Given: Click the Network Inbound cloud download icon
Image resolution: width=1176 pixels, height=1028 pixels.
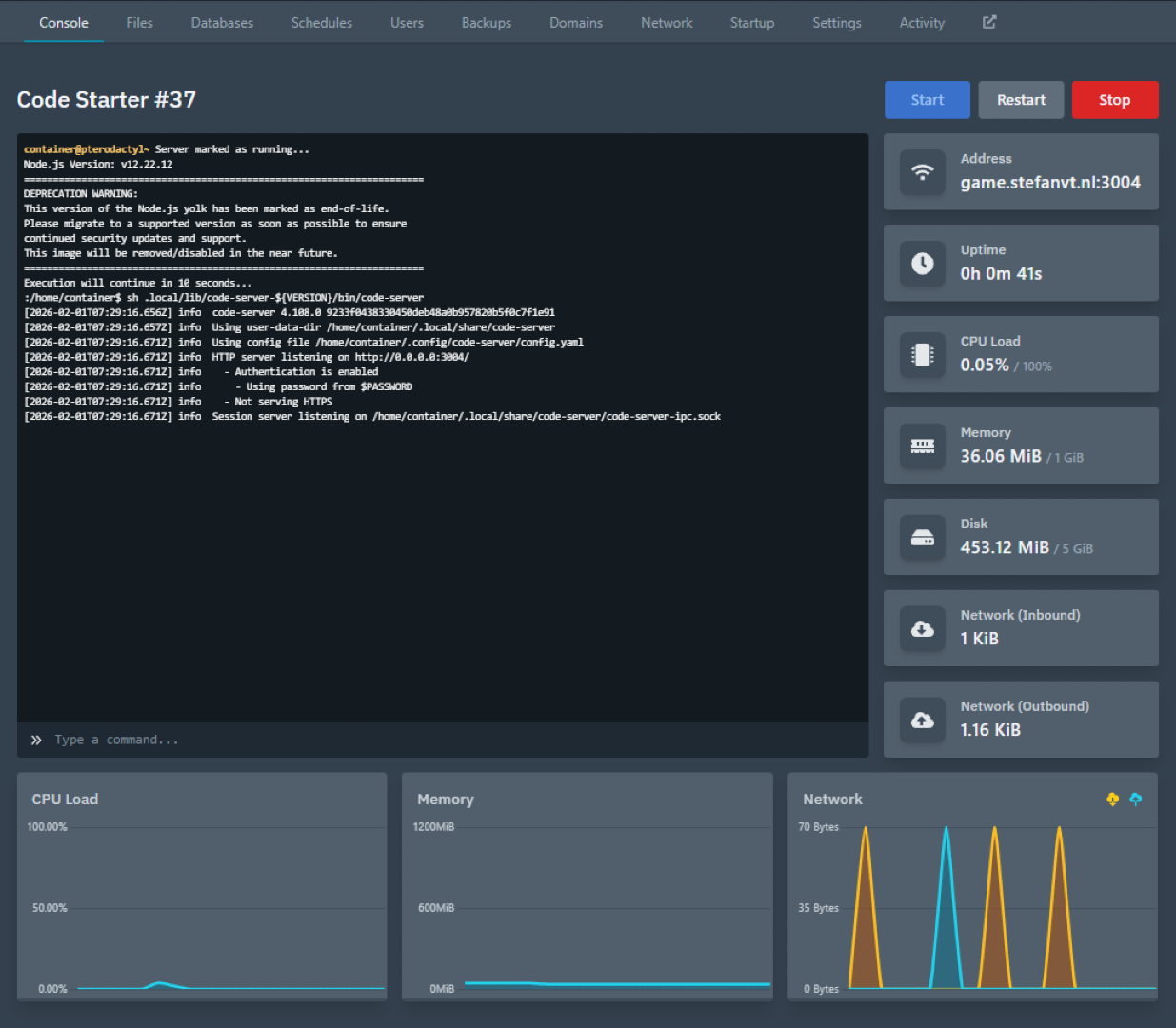Looking at the screenshot, I should pyautogui.click(x=922, y=629).
